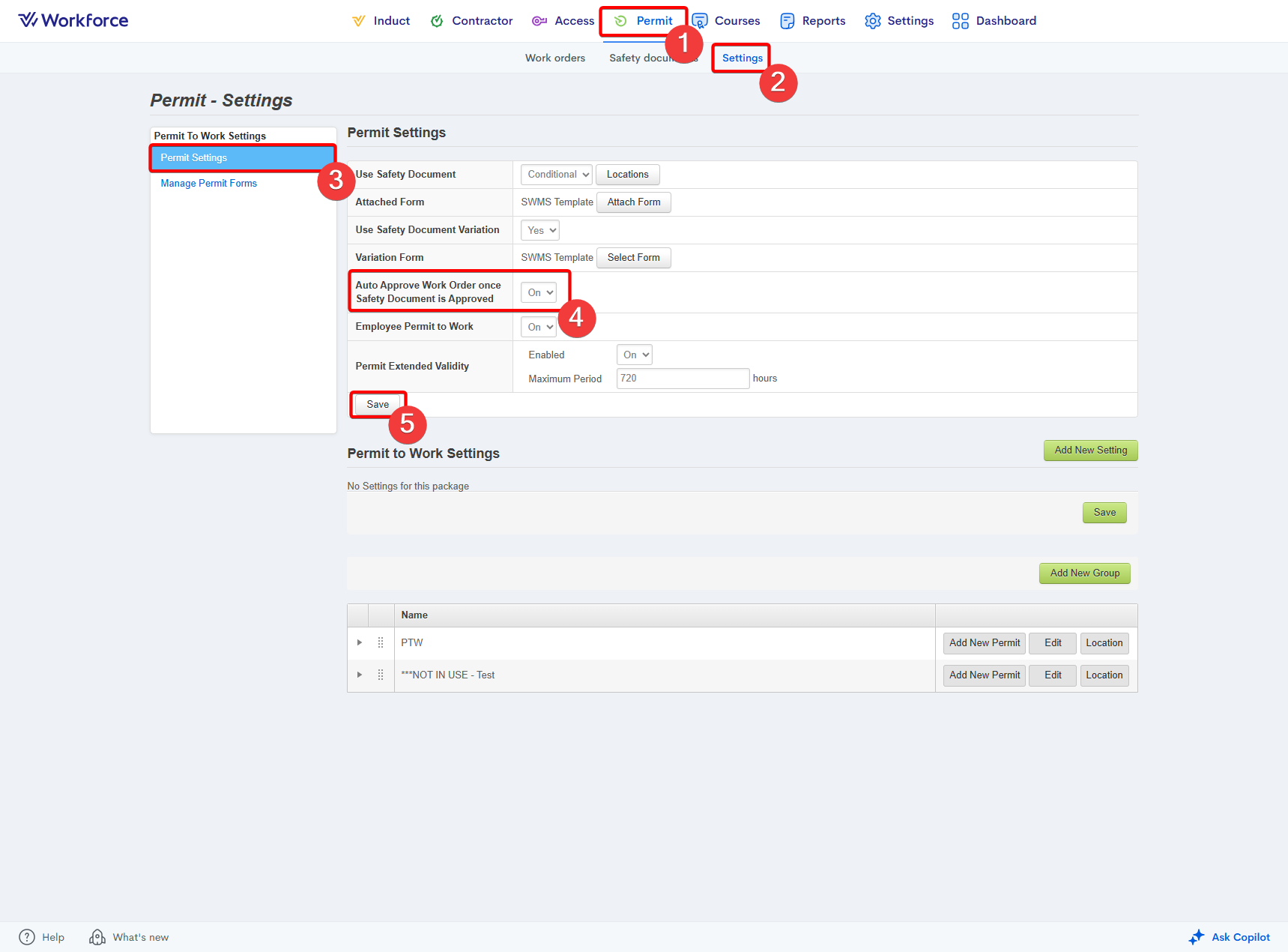Open the Use Safety Document dropdown
1288x952 pixels.
pyautogui.click(x=556, y=175)
